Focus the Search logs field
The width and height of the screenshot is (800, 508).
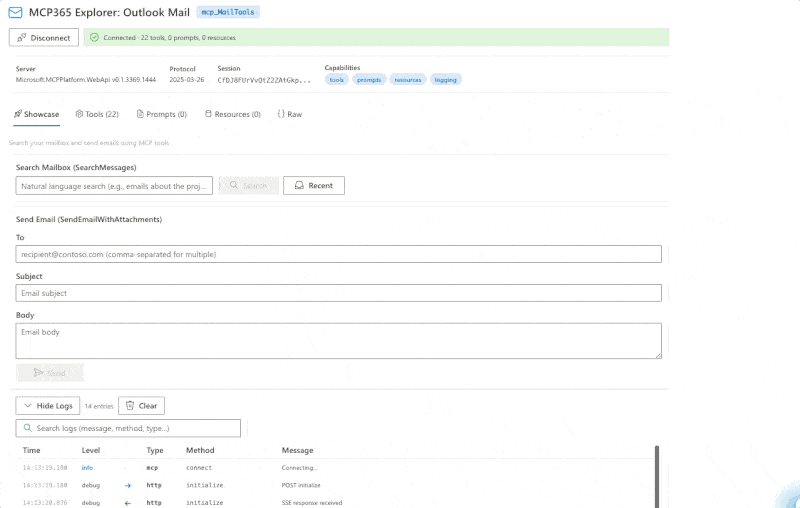point(128,428)
